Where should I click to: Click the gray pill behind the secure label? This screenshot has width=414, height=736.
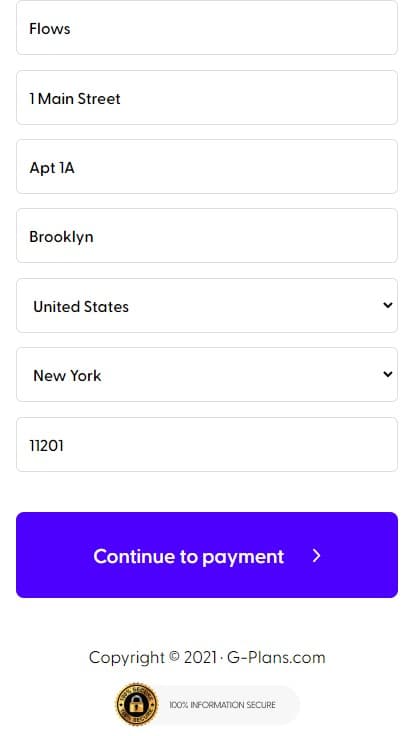221,705
